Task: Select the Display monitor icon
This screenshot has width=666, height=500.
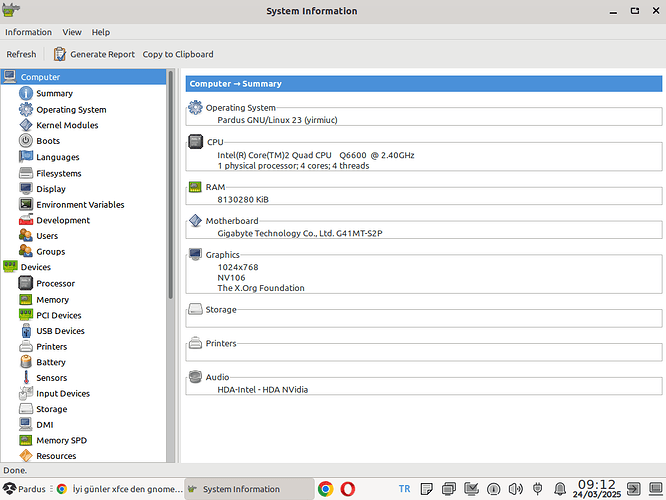Action: (x=26, y=189)
